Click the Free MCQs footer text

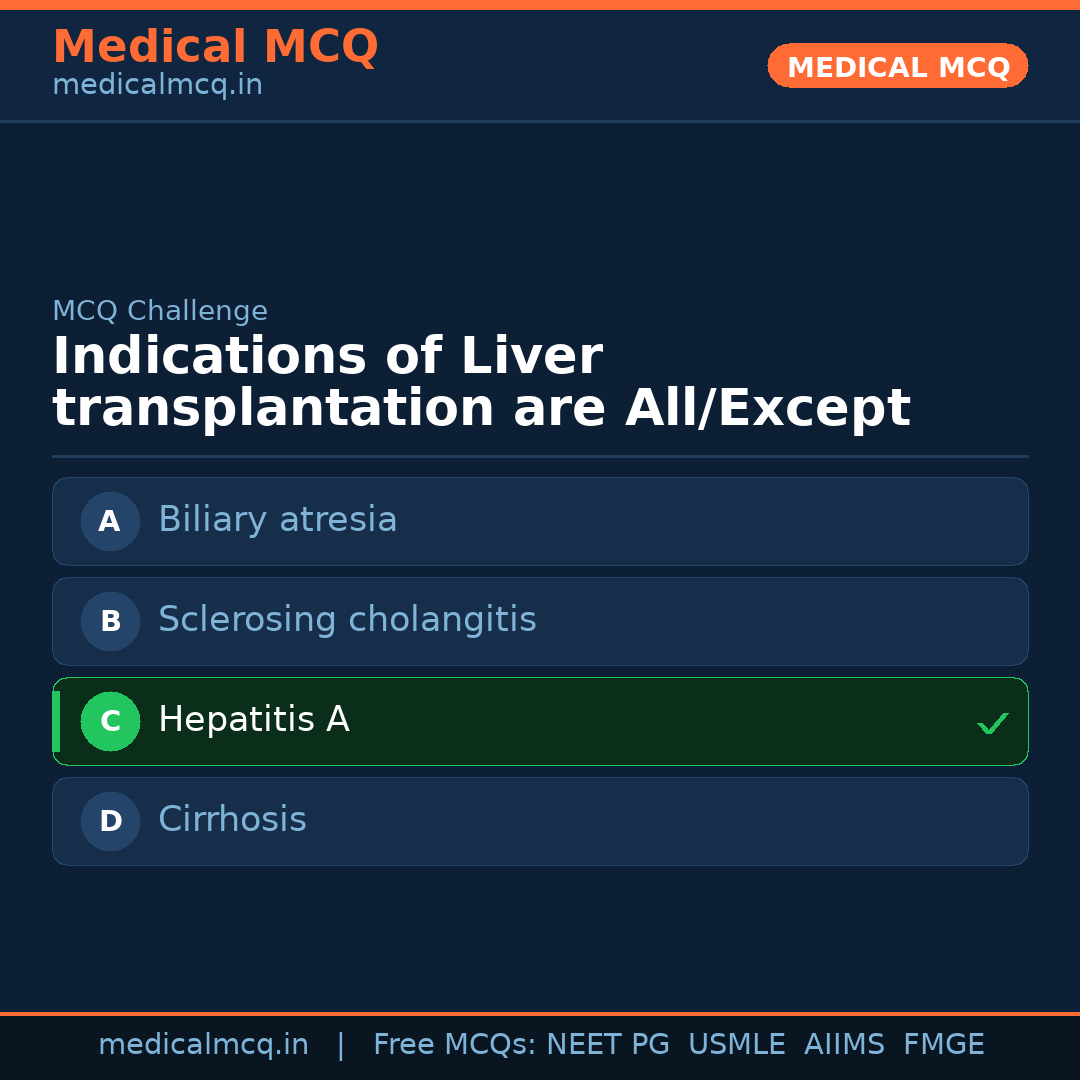[454, 1045]
